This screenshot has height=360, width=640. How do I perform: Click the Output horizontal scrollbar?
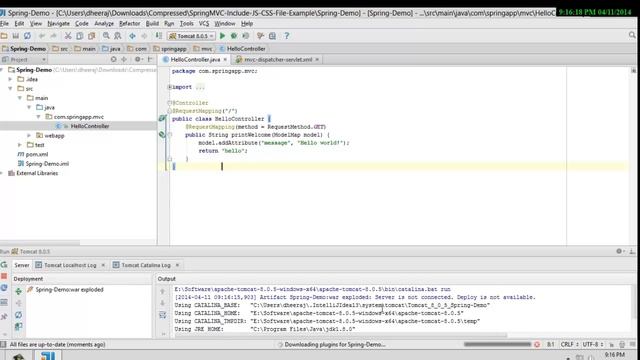341,336
